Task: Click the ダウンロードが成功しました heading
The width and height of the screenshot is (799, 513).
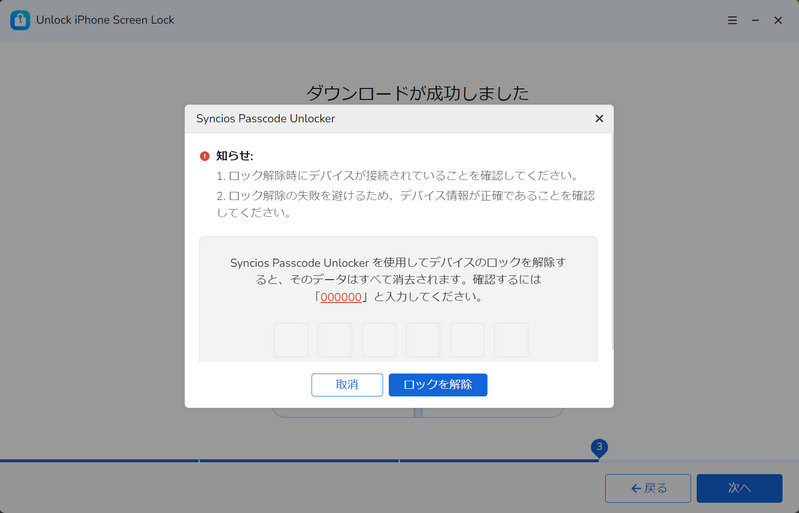Action: tap(417, 93)
